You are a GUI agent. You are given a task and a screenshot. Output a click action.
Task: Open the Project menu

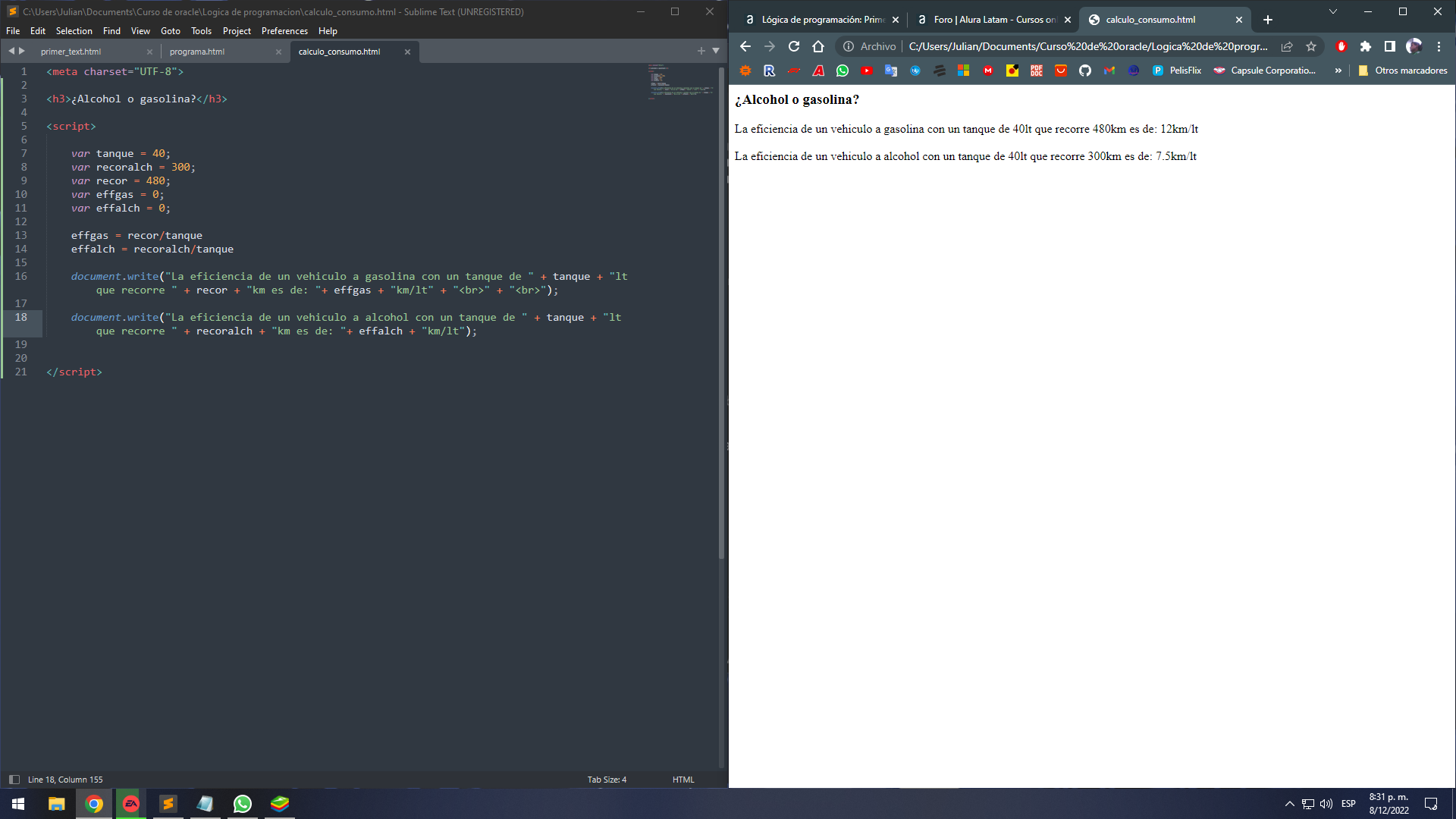[x=237, y=31]
